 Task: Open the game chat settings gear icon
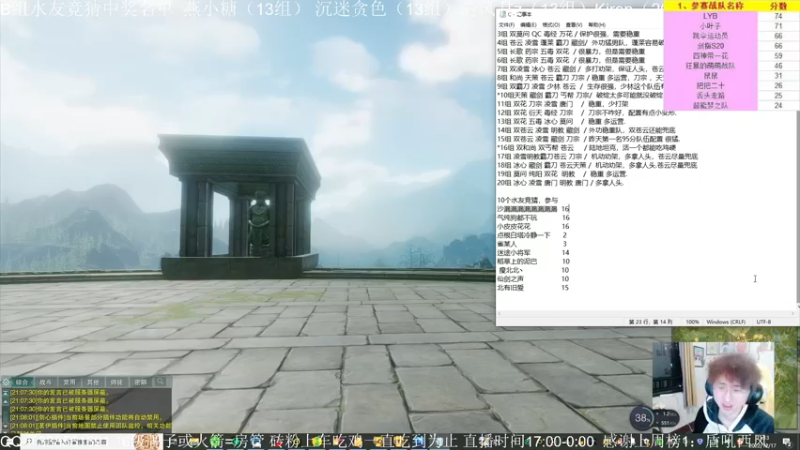click(x=6, y=382)
